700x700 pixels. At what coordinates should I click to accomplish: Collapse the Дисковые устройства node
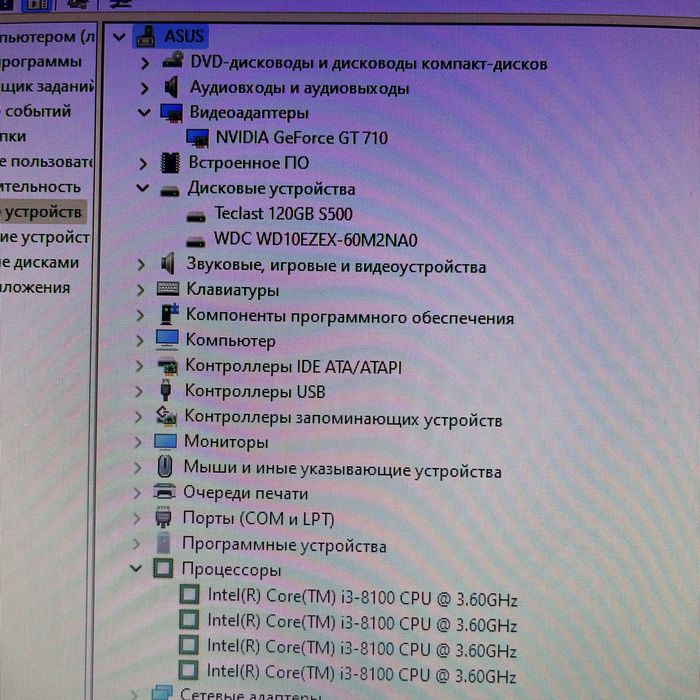142,188
